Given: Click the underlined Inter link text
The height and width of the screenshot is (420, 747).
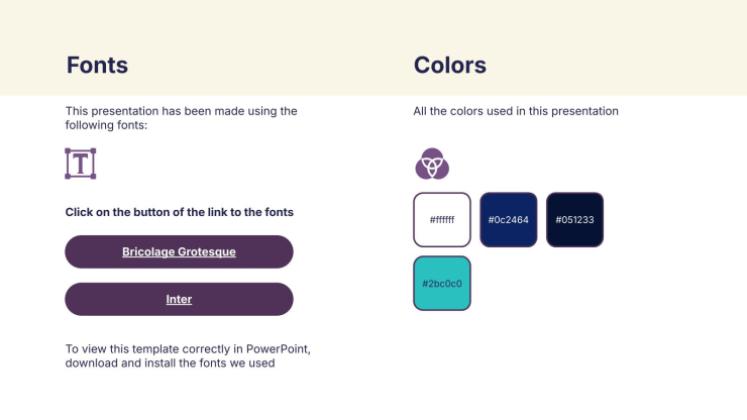Looking at the screenshot, I should click(x=179, y=300).
